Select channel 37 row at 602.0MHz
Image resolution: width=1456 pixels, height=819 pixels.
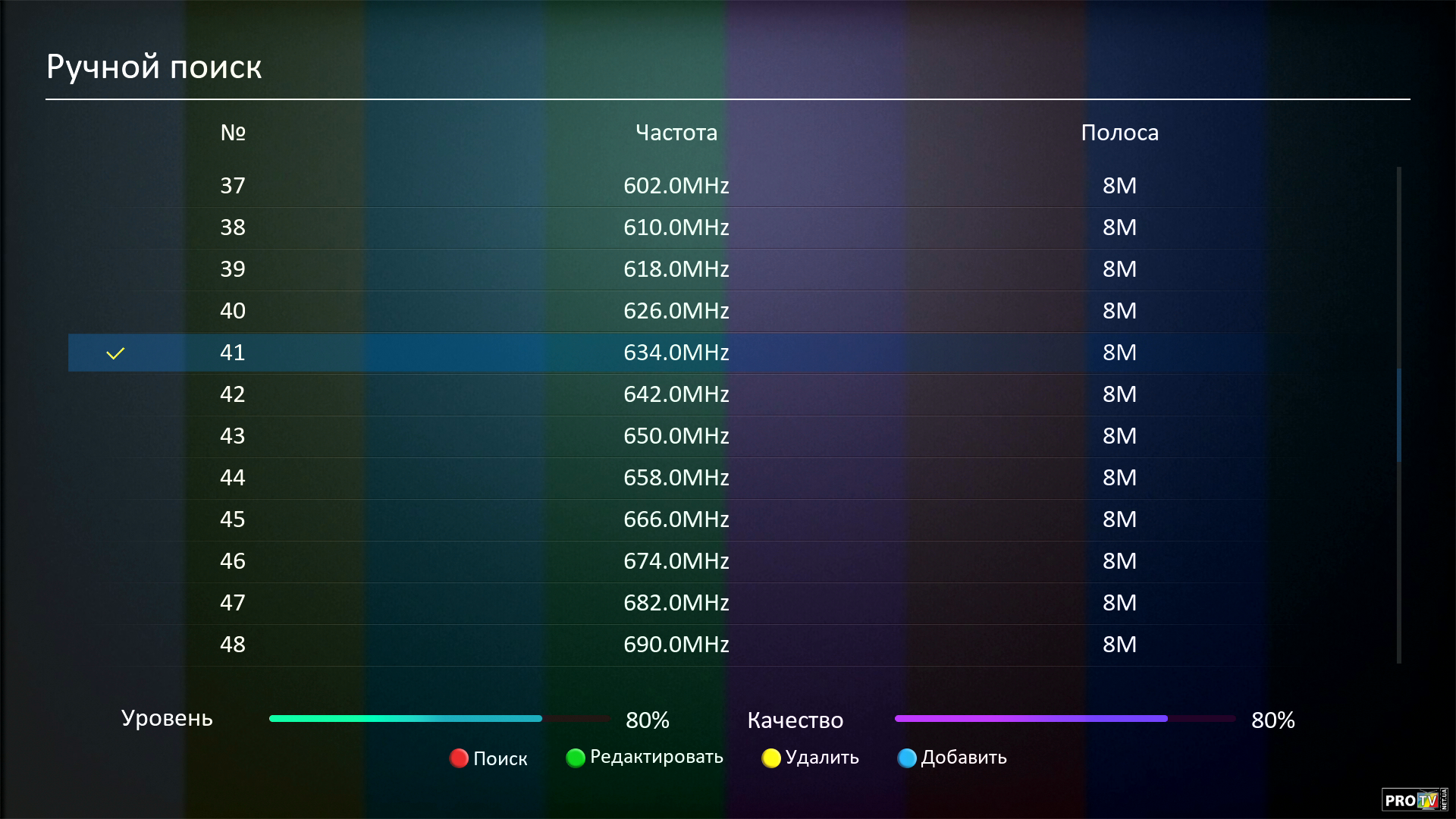675,186
